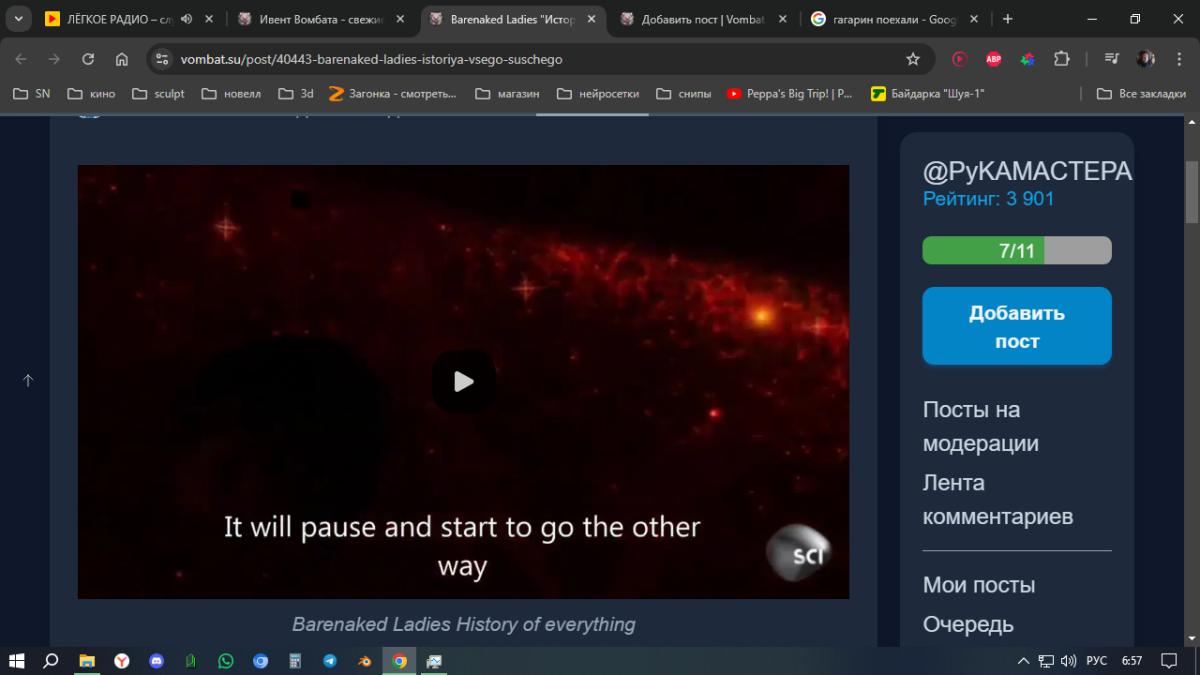The image size is (1200, 675).
Task: Close the Добавить пост tab
Action: (x=782, y=19)
